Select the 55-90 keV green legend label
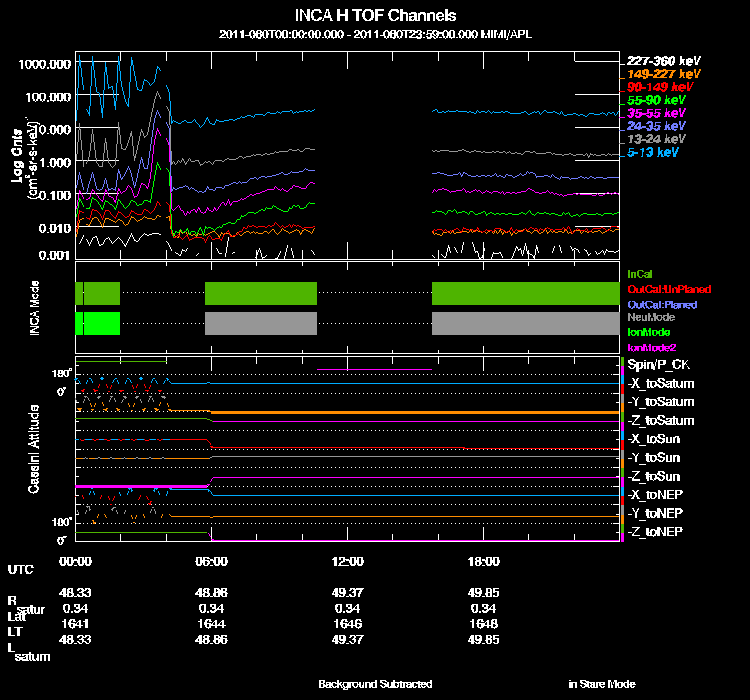Image resolution: width=750 pixels, height=700 pixels. click(x=656, y=100)
